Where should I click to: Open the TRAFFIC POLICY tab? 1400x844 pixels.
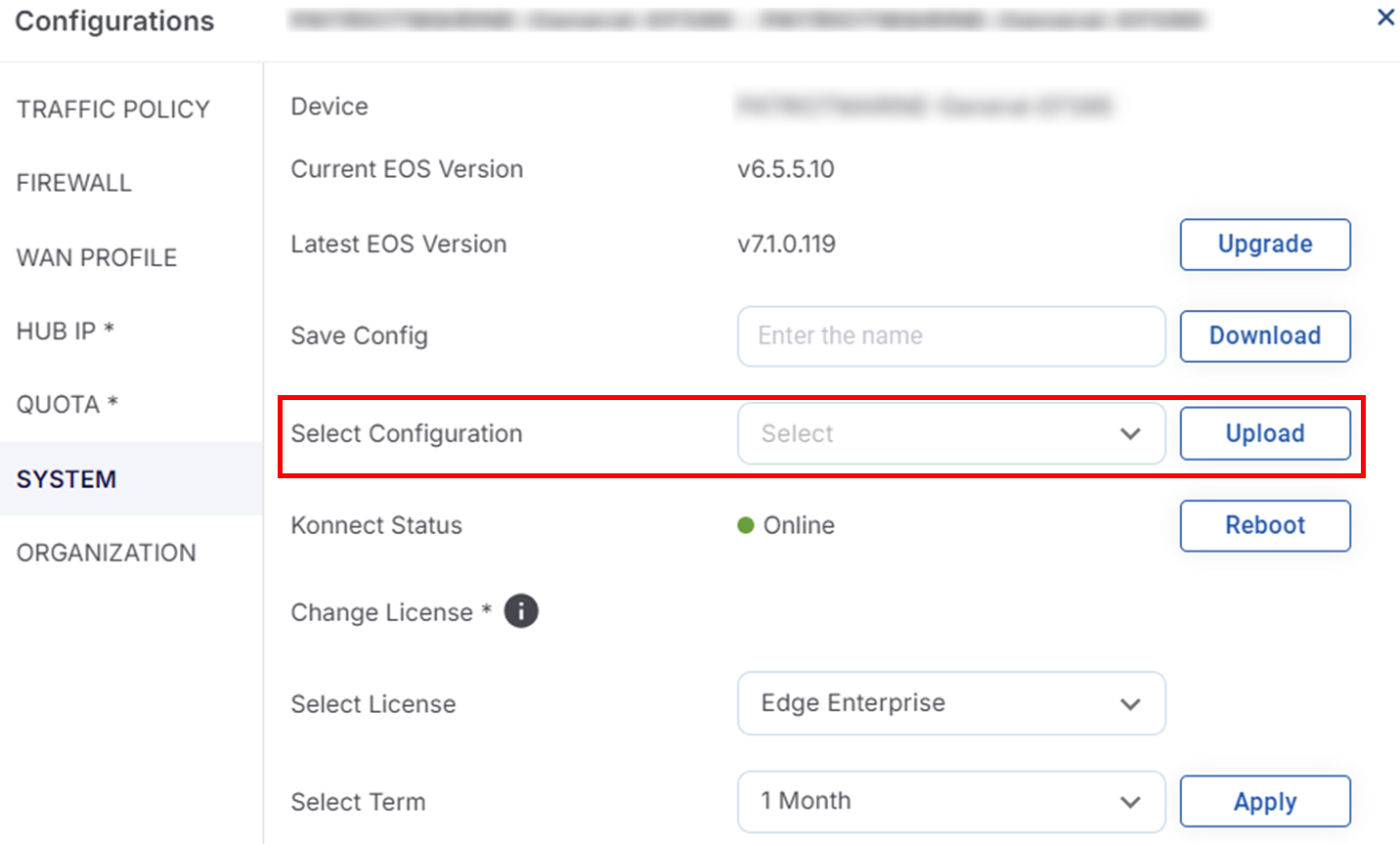click(113, 110)
